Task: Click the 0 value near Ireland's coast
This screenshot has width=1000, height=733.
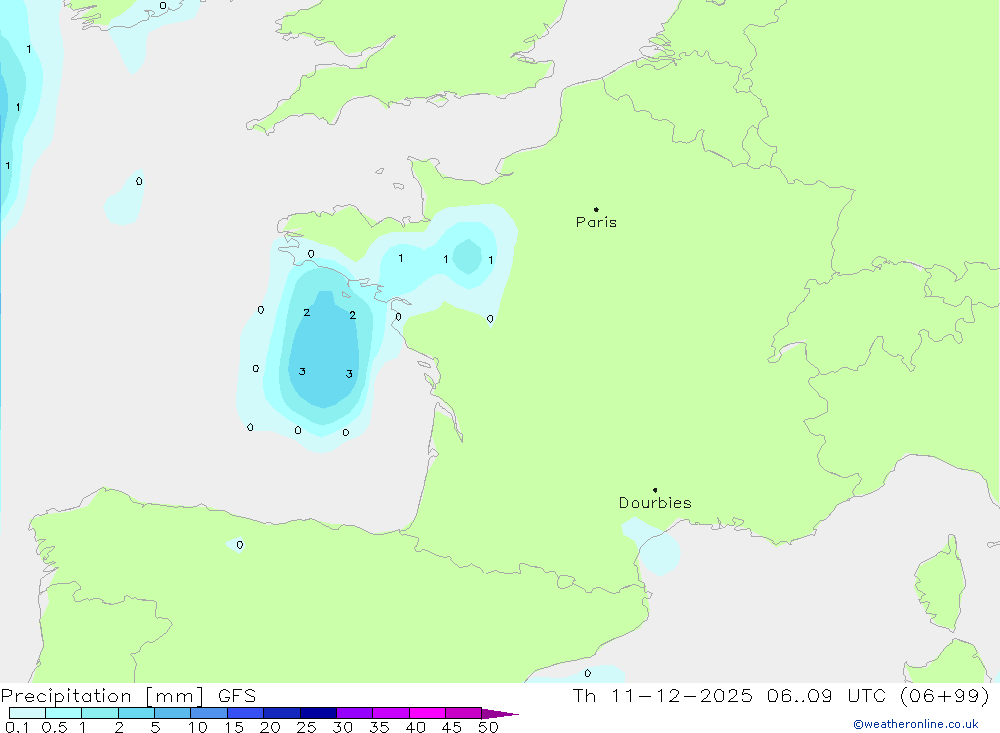Action: pyautogui.click(x=163, y=6)
